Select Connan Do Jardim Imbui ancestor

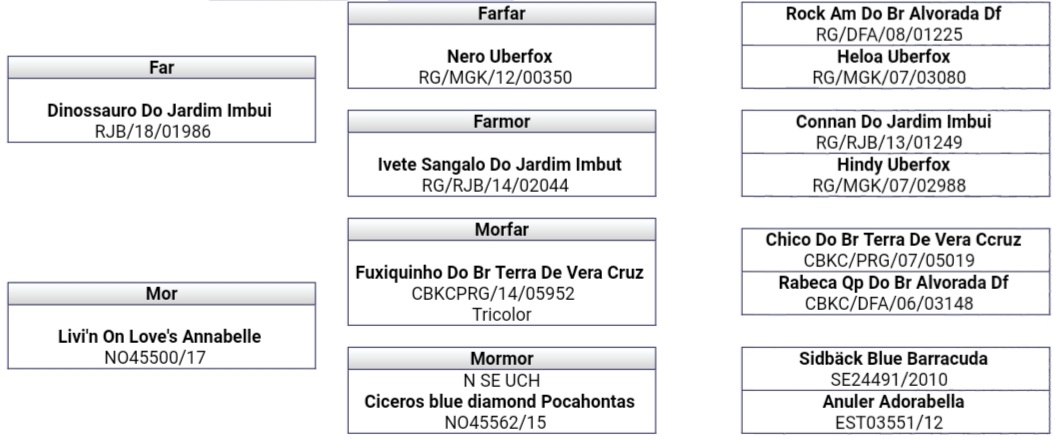pyautogui.click(x=894, y=122)
